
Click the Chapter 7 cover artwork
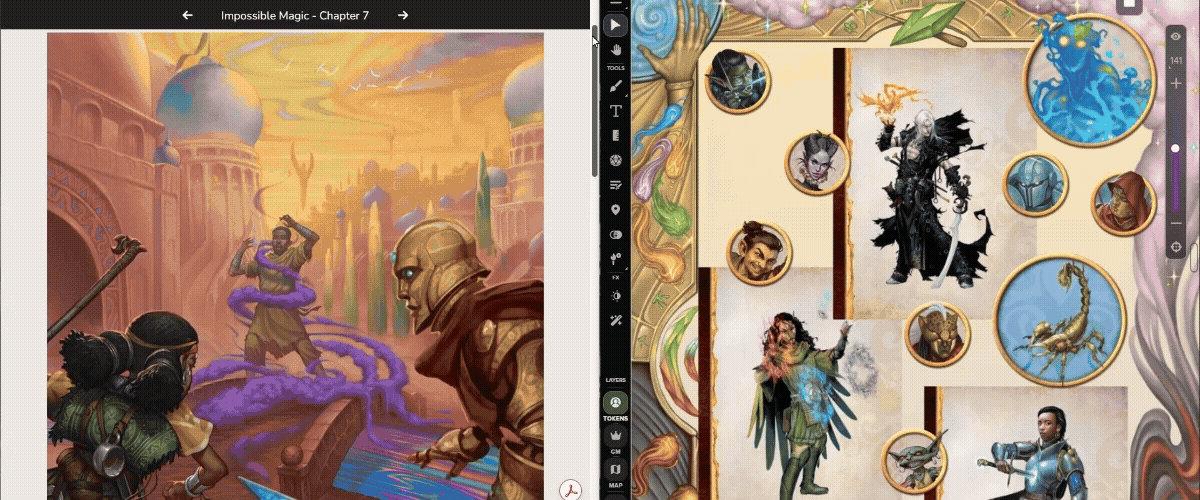point(296,266)
